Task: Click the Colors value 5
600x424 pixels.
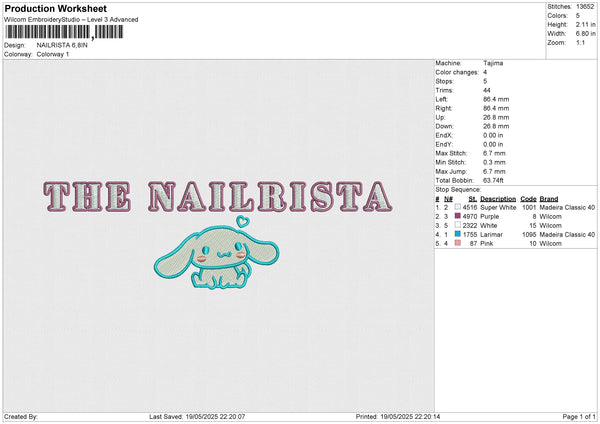Action: coord(578,16)
